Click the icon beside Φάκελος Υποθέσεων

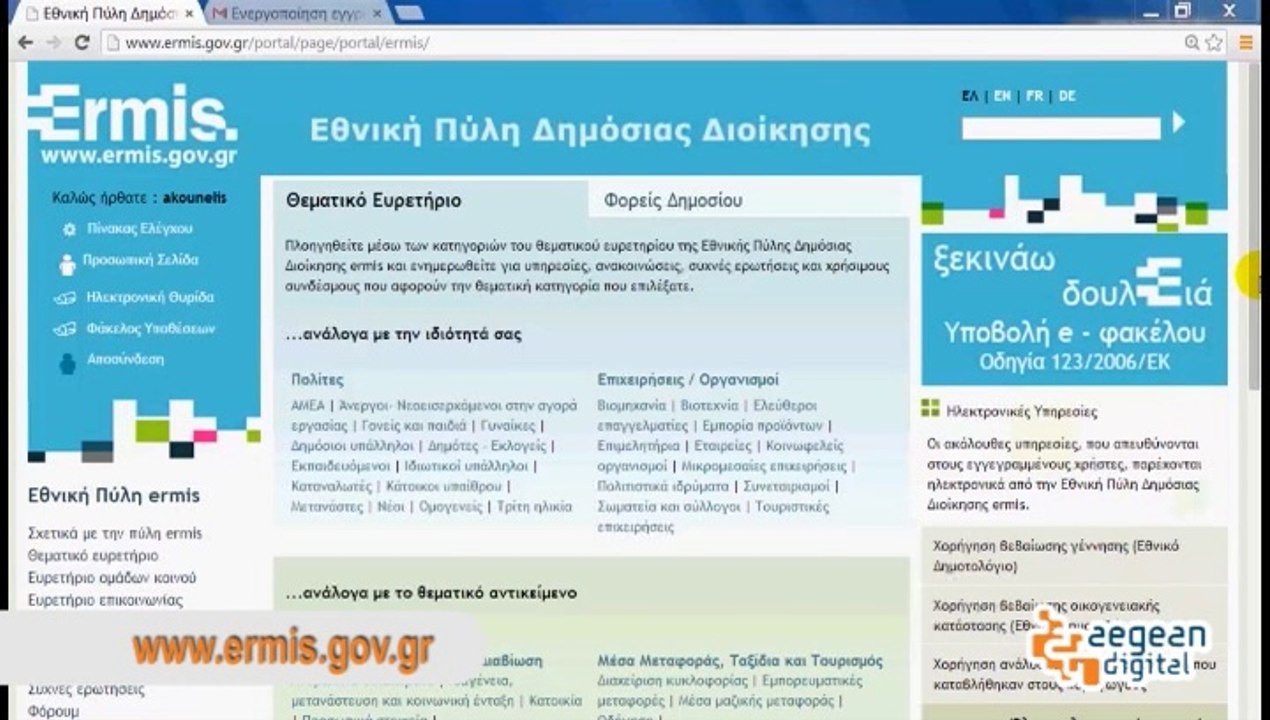(65, 329)
